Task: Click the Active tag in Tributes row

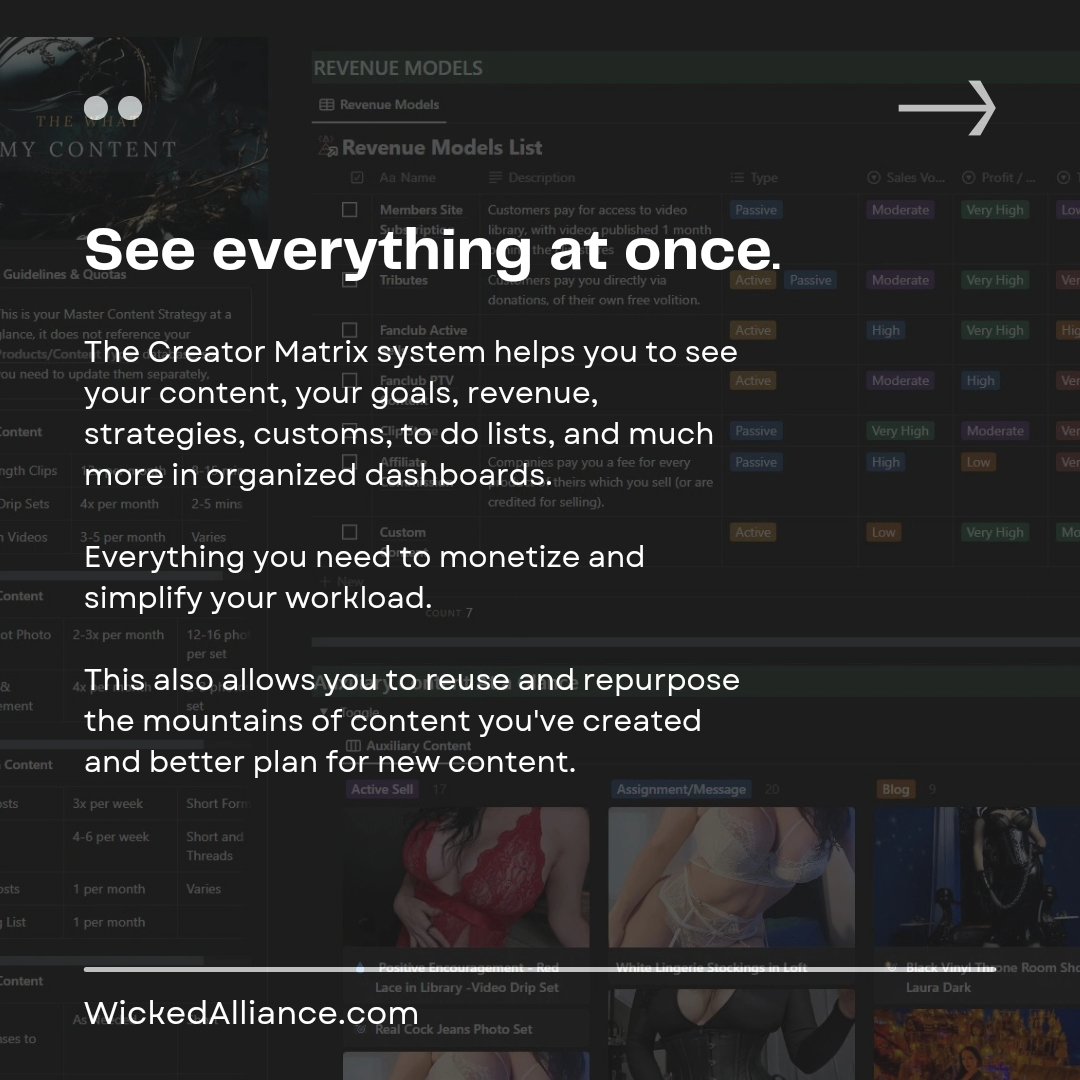Action: (x=753, y=280)
